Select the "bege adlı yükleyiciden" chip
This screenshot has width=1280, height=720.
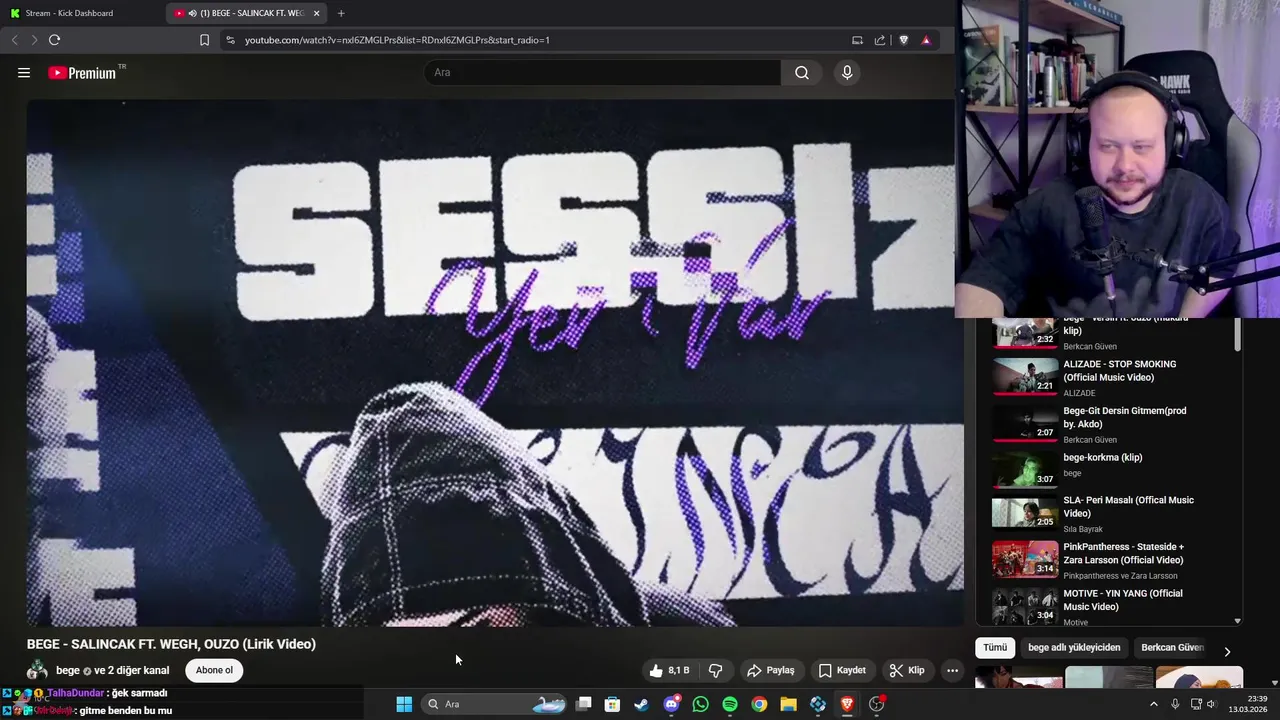1074,647
